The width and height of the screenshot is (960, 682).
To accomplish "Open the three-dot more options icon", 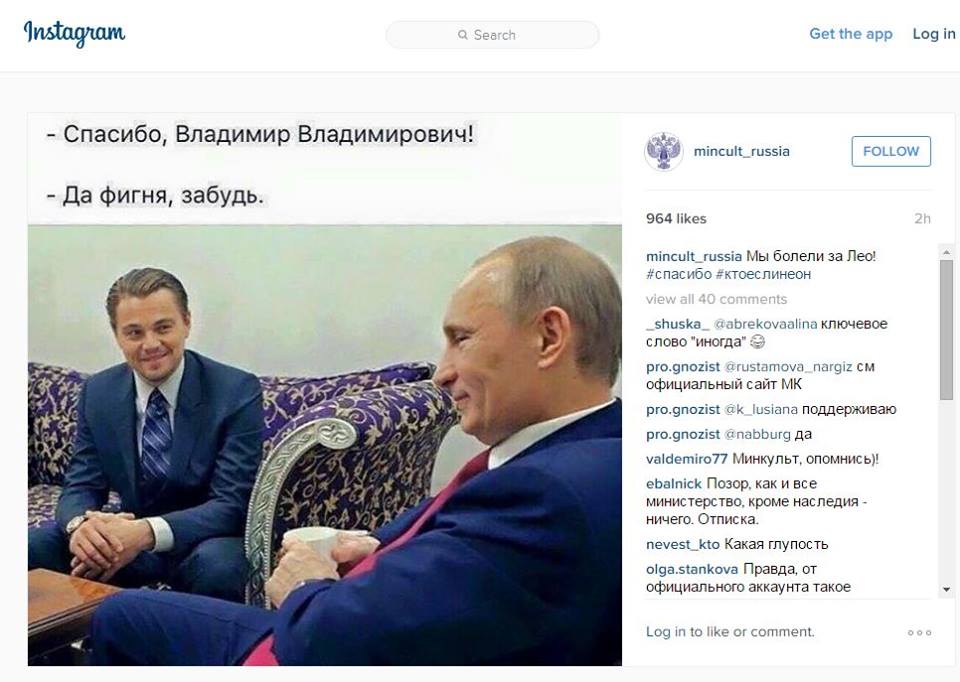I will [919, 632].
